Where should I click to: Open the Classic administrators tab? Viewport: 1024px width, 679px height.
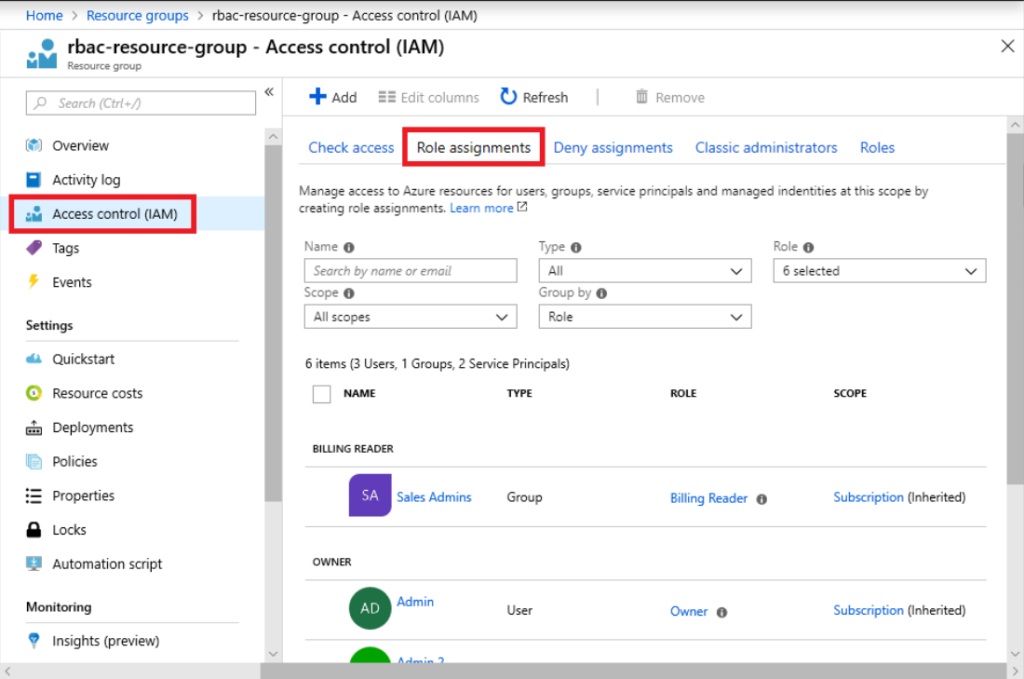pos(766,147)
